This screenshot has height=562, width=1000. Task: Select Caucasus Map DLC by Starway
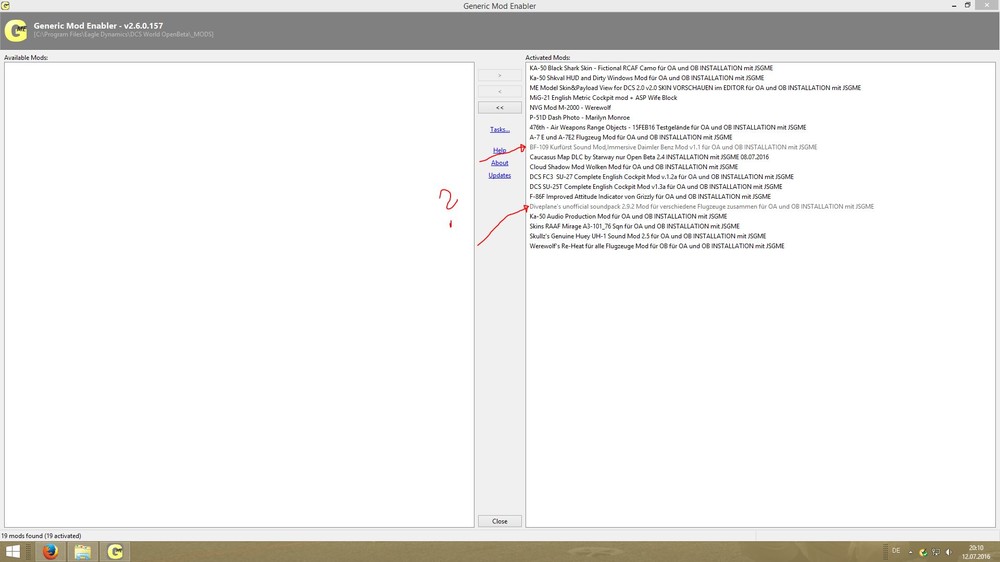(649, 157)
